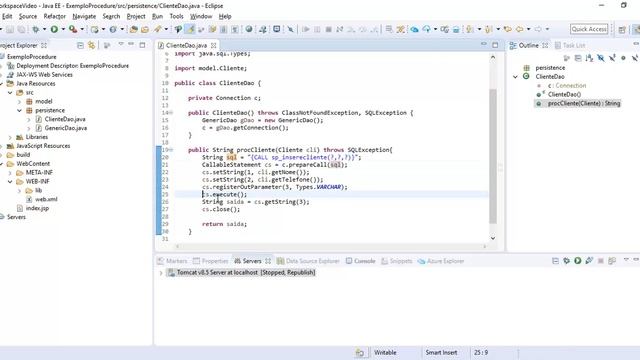Viewport: 640px width, 360px height.
Task: Close the ClienteDao.java editor tab
Action: click(x=213, y=45)
